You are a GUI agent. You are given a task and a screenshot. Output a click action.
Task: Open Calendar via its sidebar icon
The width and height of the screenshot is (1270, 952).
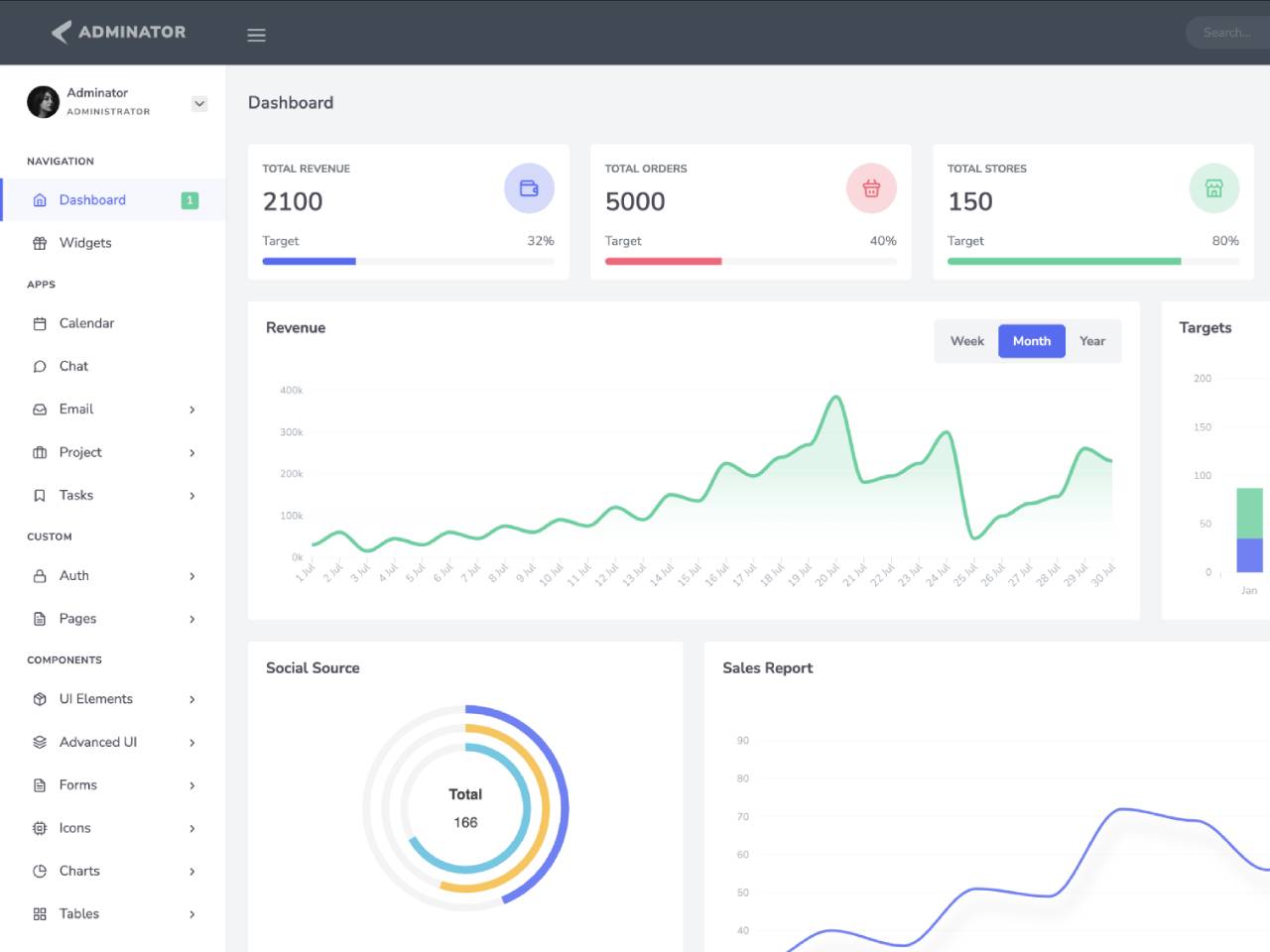point(40,323)
